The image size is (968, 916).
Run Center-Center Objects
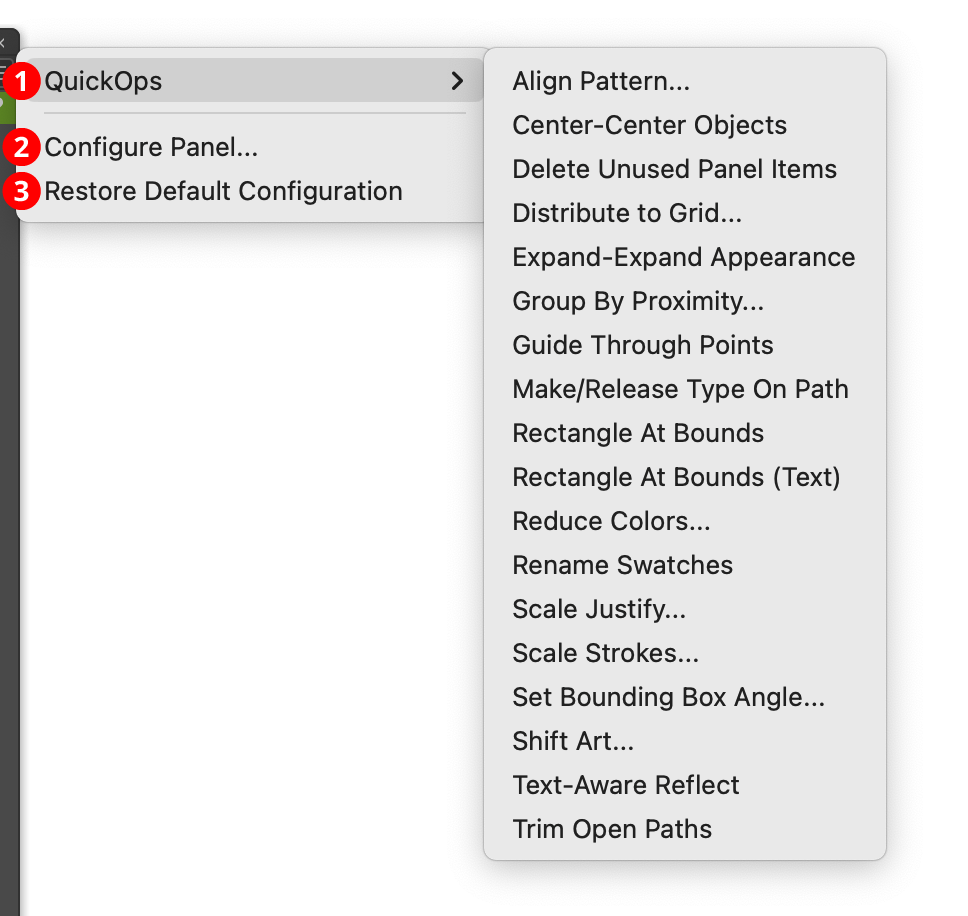[x=650, y=125]
